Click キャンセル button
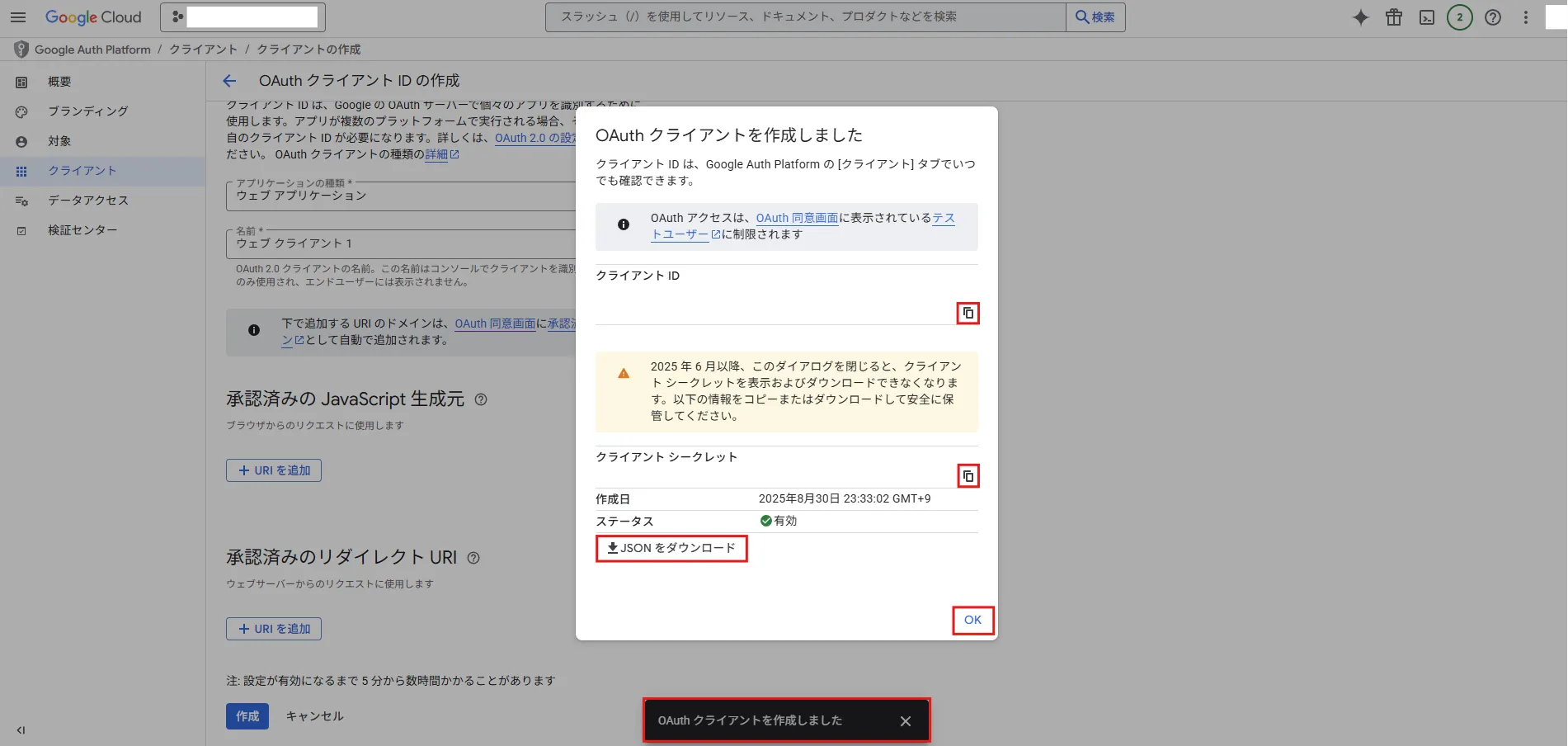Screen dimensions: 1568x746 click(x=314, y=716)
